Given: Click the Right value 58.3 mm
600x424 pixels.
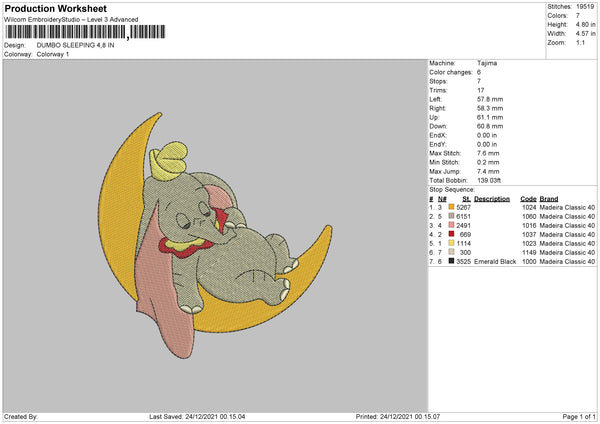Looking at the screenshot, I should click(490, 108).
